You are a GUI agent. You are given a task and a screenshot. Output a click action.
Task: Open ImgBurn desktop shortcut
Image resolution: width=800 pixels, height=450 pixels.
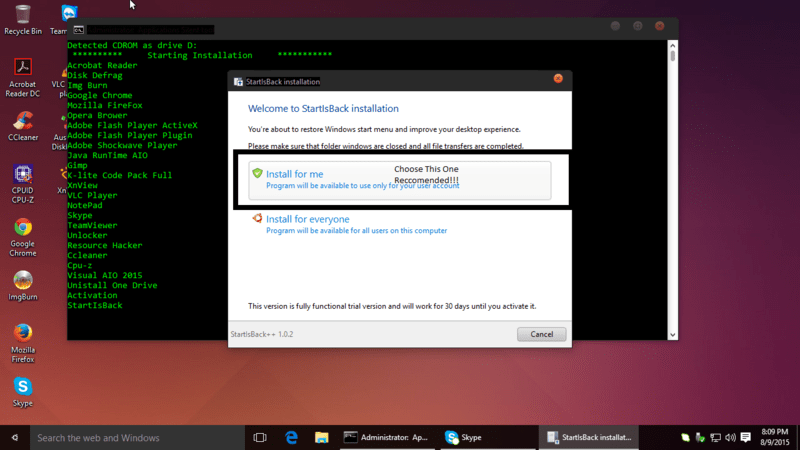(22, 286)
